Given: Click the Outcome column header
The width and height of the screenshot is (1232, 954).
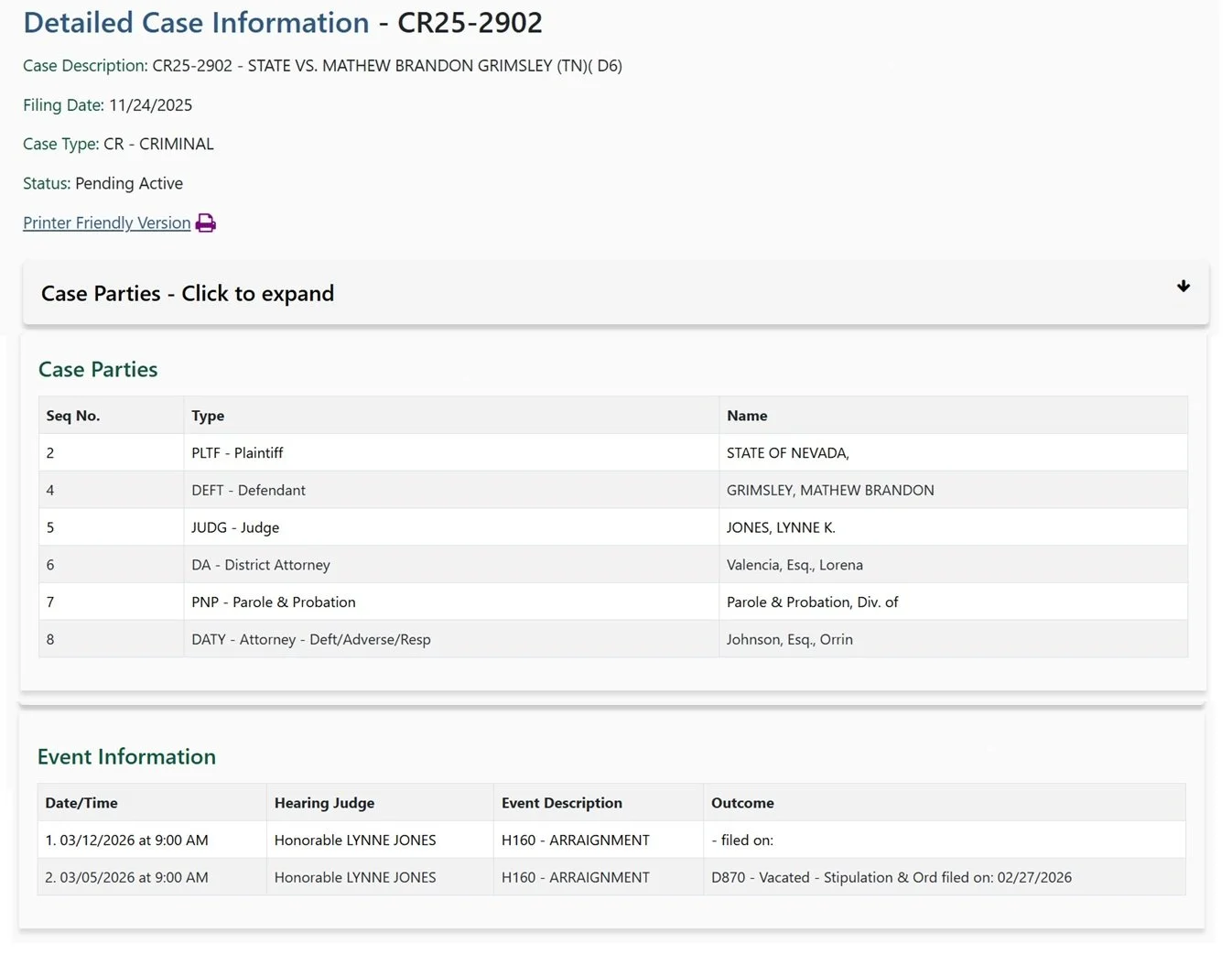Looking at the screenshot, I should click(x=742, y=803).
